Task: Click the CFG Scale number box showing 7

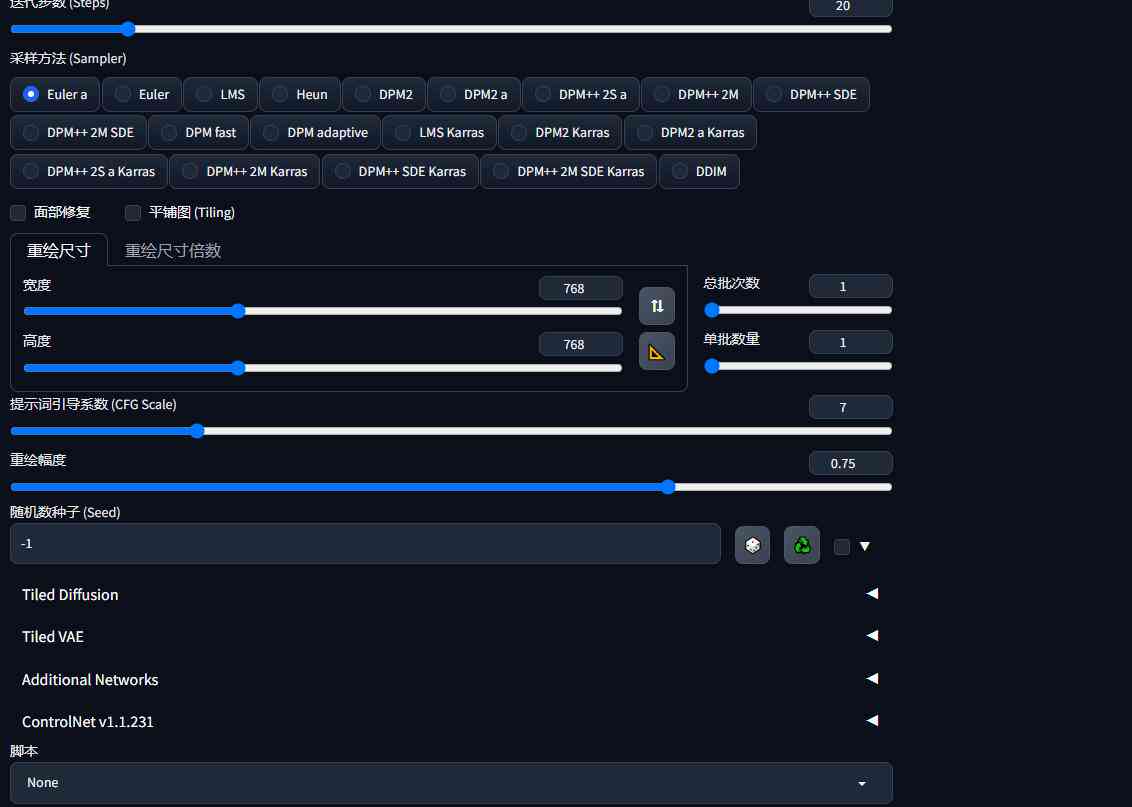Action: click(x=850, y=407)
